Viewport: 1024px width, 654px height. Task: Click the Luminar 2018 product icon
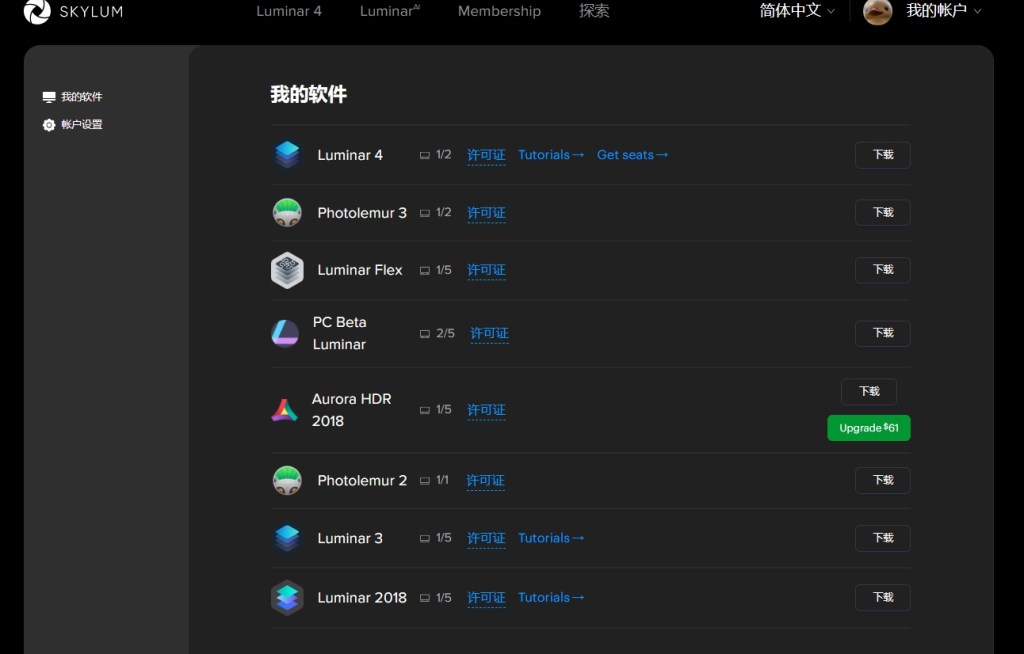(x=287, y=598)
